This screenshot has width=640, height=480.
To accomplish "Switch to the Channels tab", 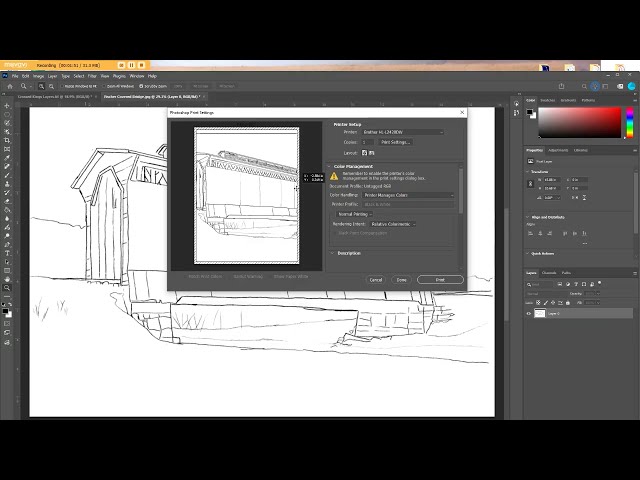I will pos(549,273).
